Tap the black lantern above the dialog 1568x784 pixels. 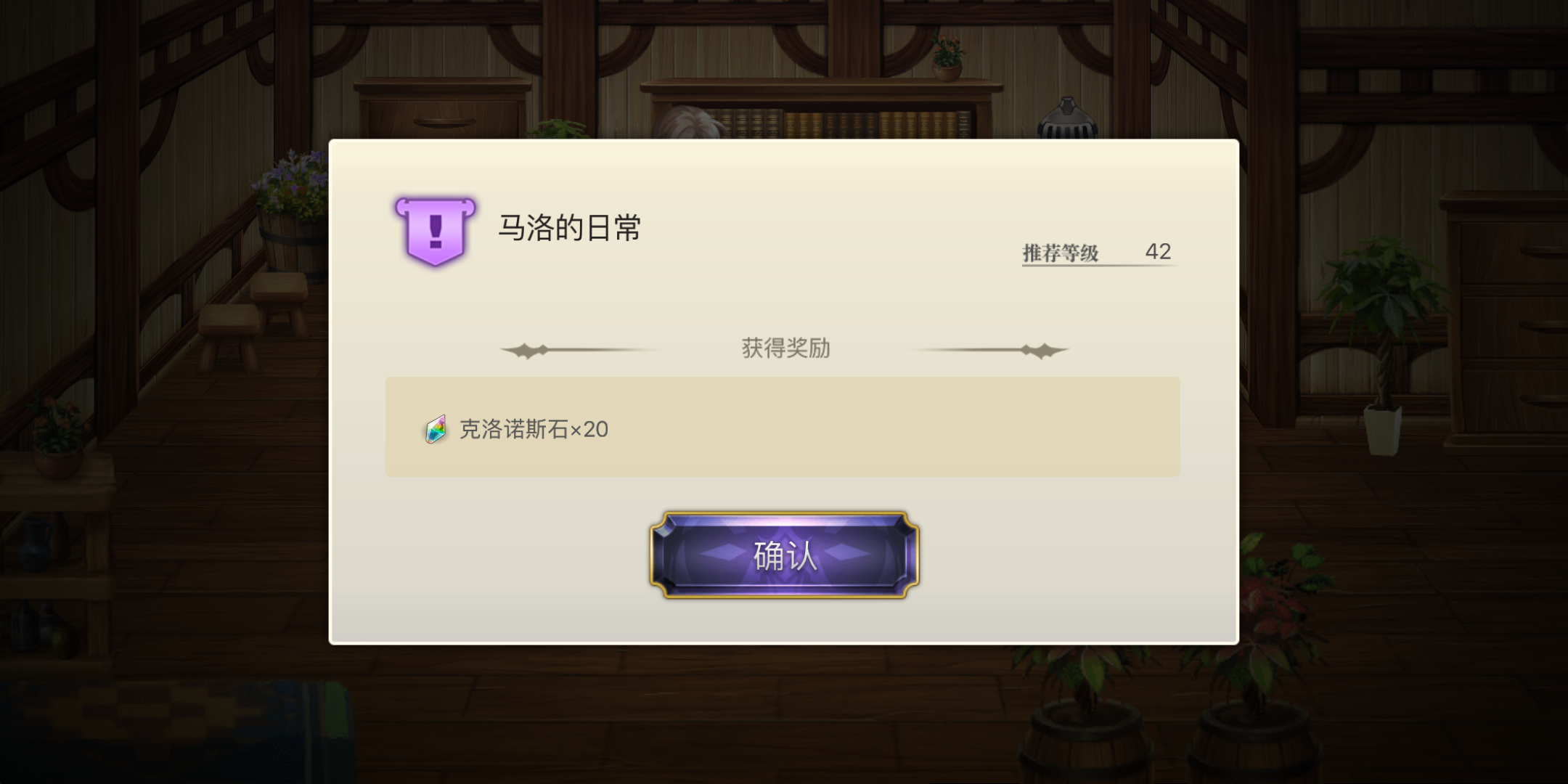(1067, 118)
